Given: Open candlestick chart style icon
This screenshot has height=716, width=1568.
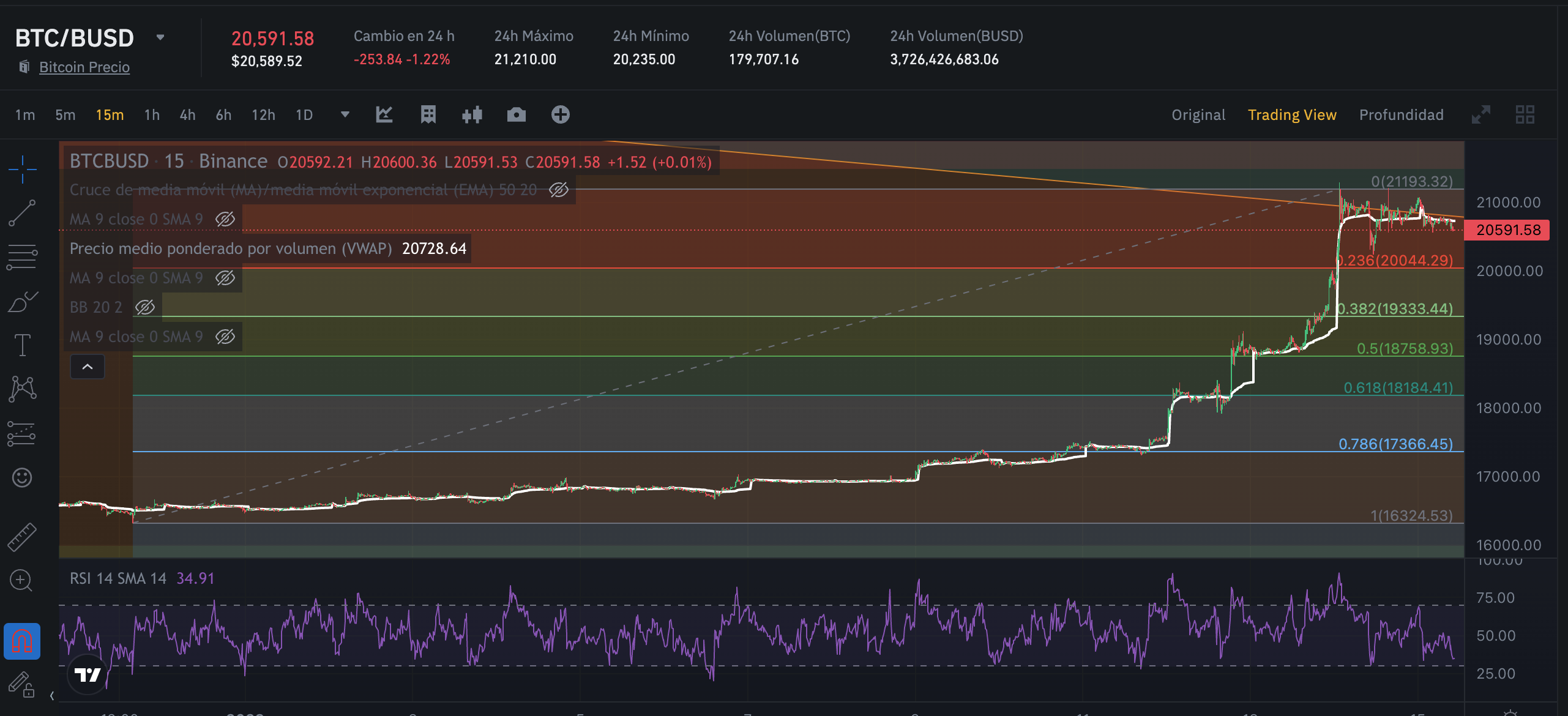Looking at the screenshot, I should click(472, 115).
